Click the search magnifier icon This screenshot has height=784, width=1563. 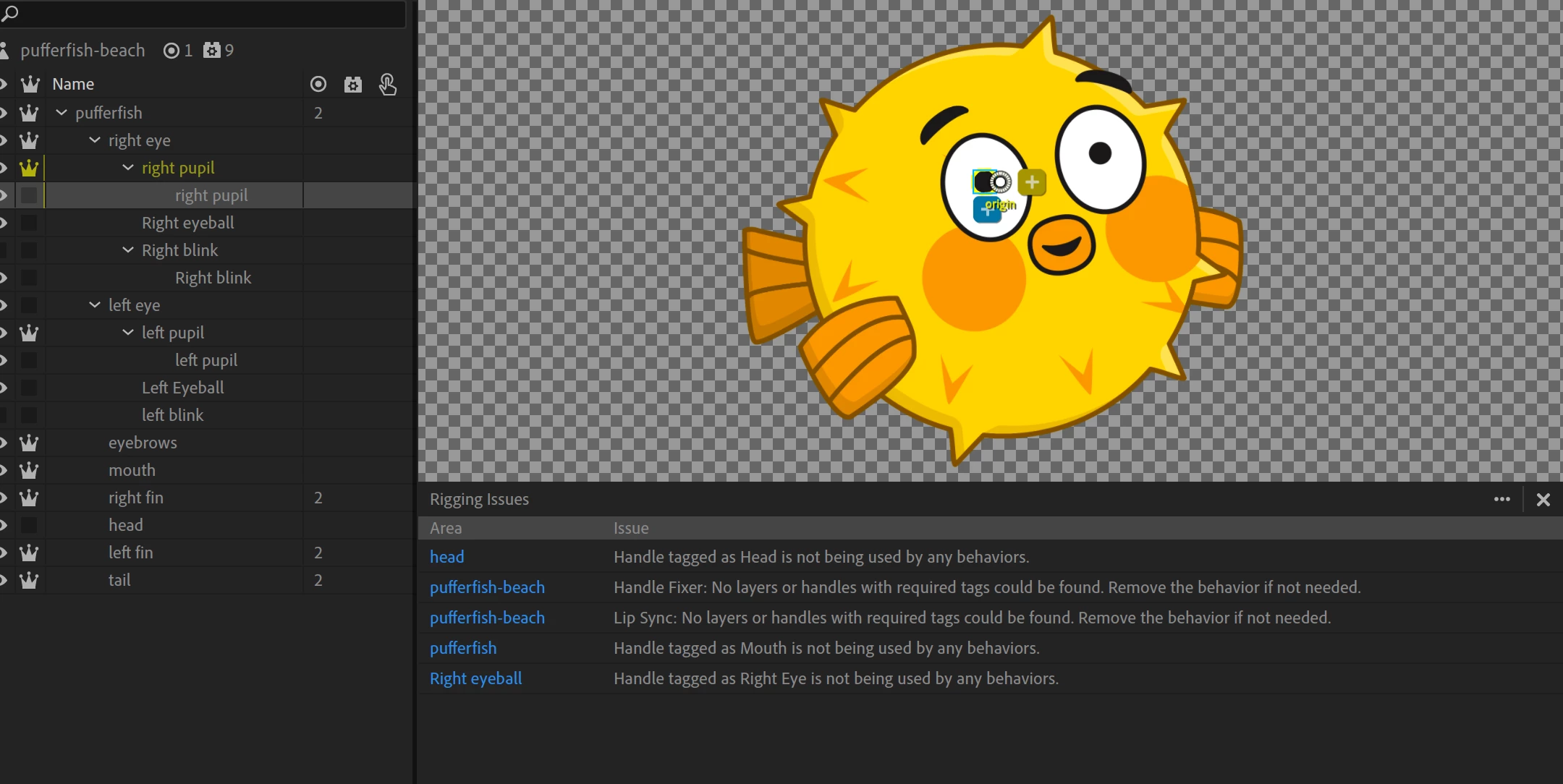click(x=10, y=13)
